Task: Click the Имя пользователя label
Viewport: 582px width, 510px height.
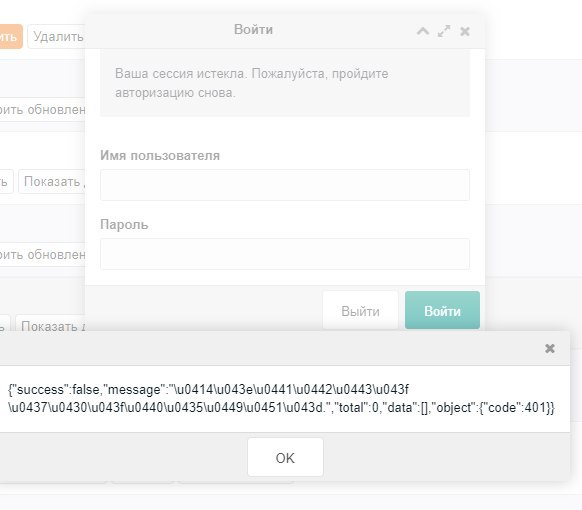Action: pyautogui.click(x=160, y=156)
